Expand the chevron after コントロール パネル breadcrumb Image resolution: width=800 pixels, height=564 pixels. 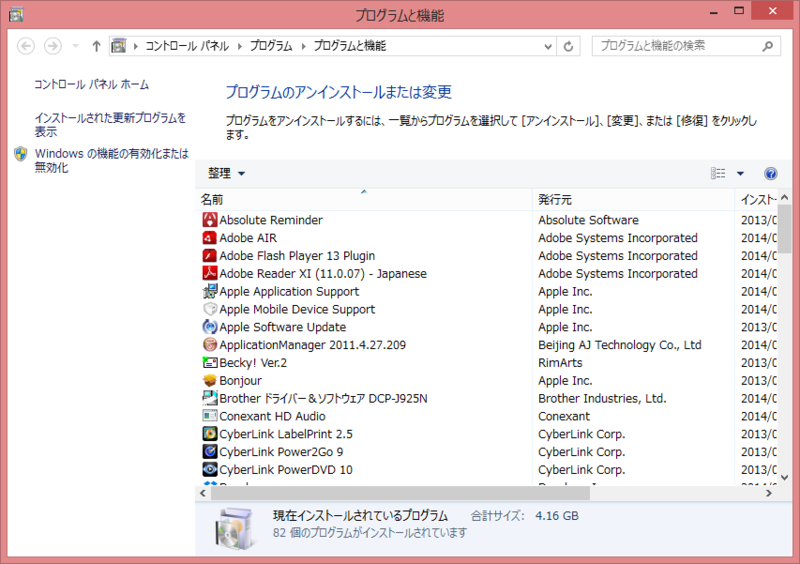pos(239,46)
